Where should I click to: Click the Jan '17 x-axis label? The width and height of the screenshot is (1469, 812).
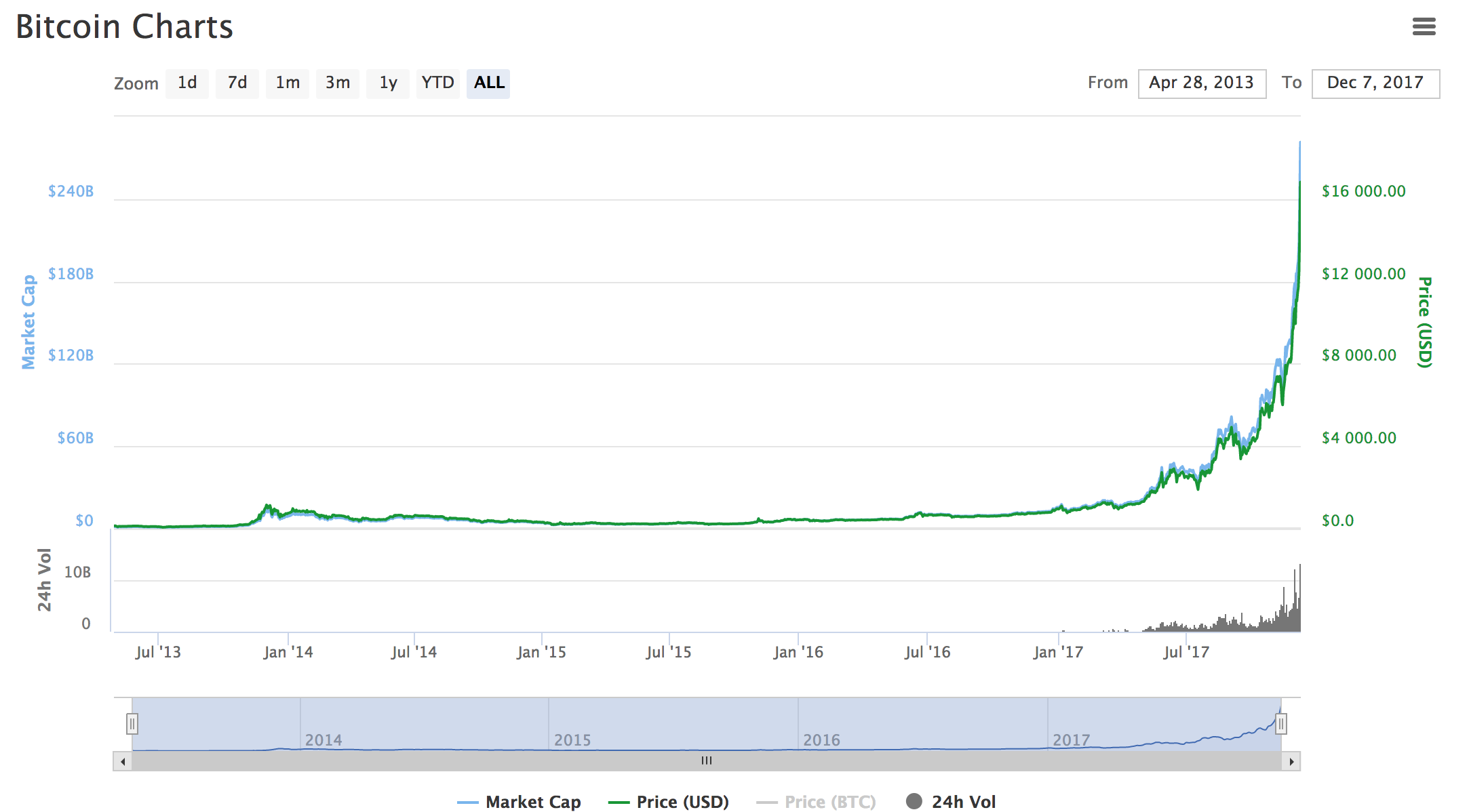click(x=1058, y=652)
